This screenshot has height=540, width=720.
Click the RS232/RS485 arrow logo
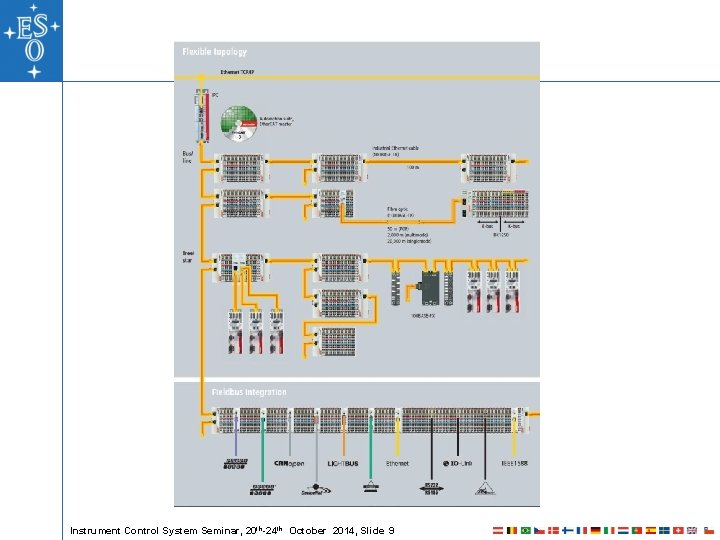431,489
